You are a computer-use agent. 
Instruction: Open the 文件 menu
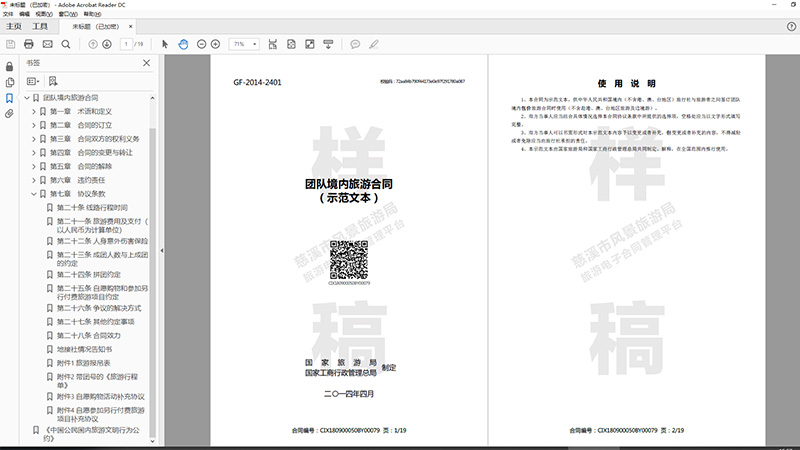8,14
